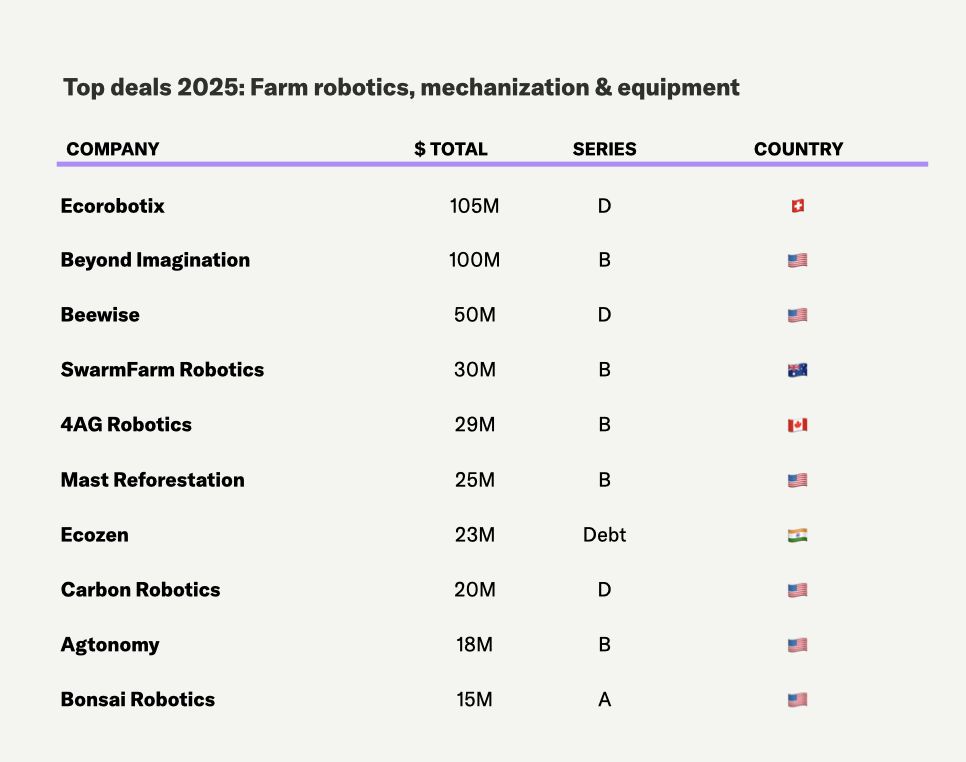Click the Top deals 2025 table title
The height and width of the screenshot is (762, 966).
(401, 87)
